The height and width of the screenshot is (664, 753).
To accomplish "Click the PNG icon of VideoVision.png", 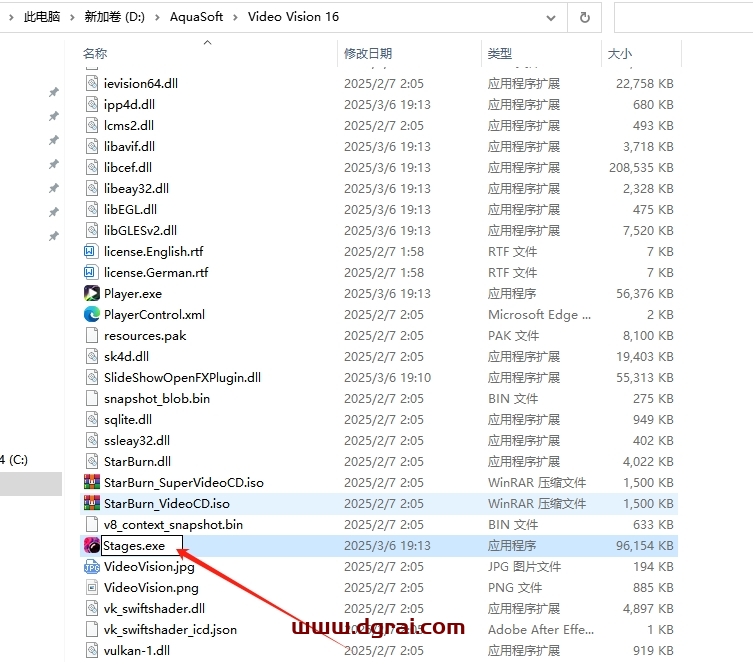I will pyautogui.click(x=91, y=587).
